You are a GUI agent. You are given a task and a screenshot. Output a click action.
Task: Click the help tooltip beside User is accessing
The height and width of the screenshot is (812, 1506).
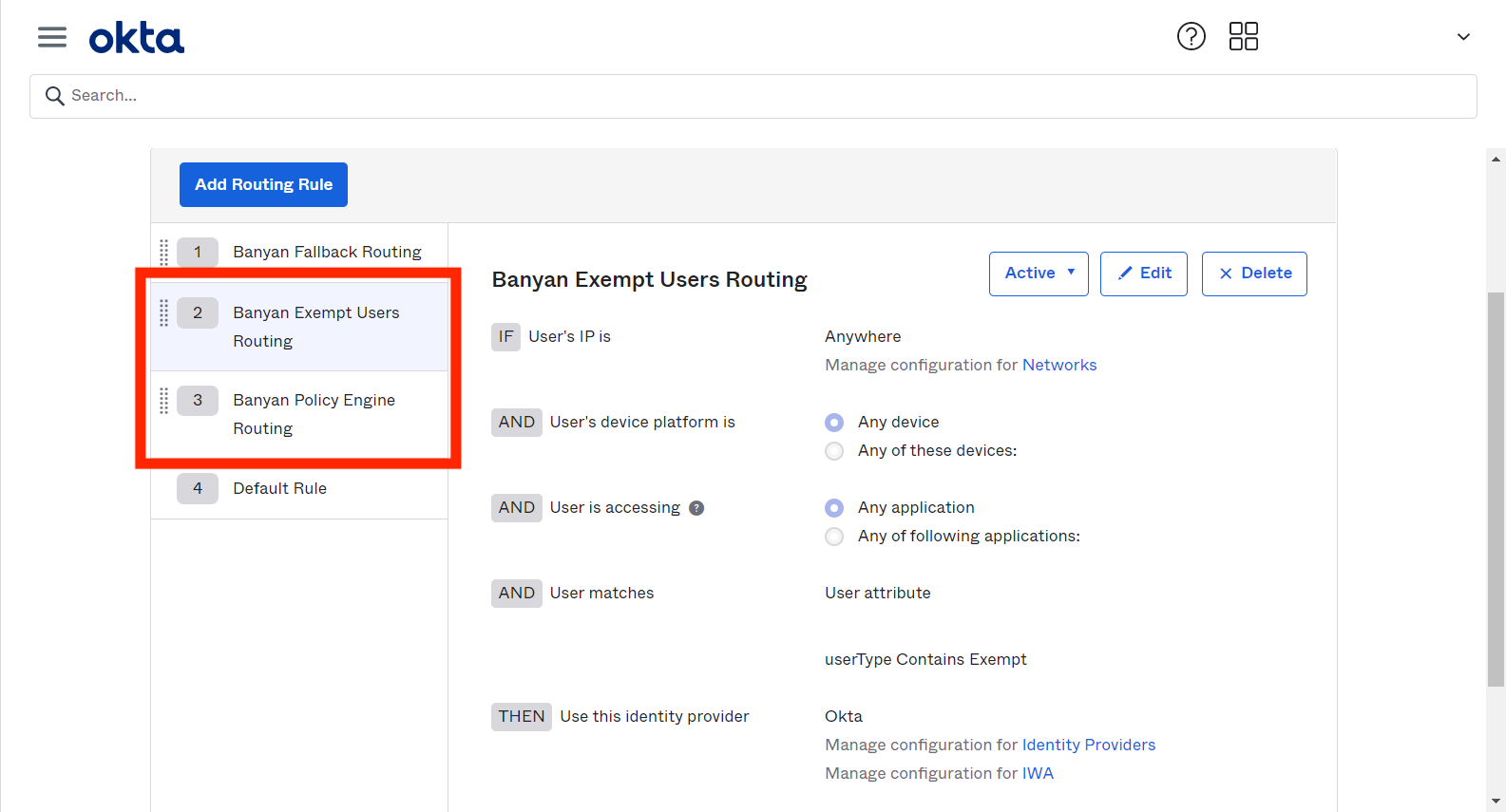(x=696, y=508)
